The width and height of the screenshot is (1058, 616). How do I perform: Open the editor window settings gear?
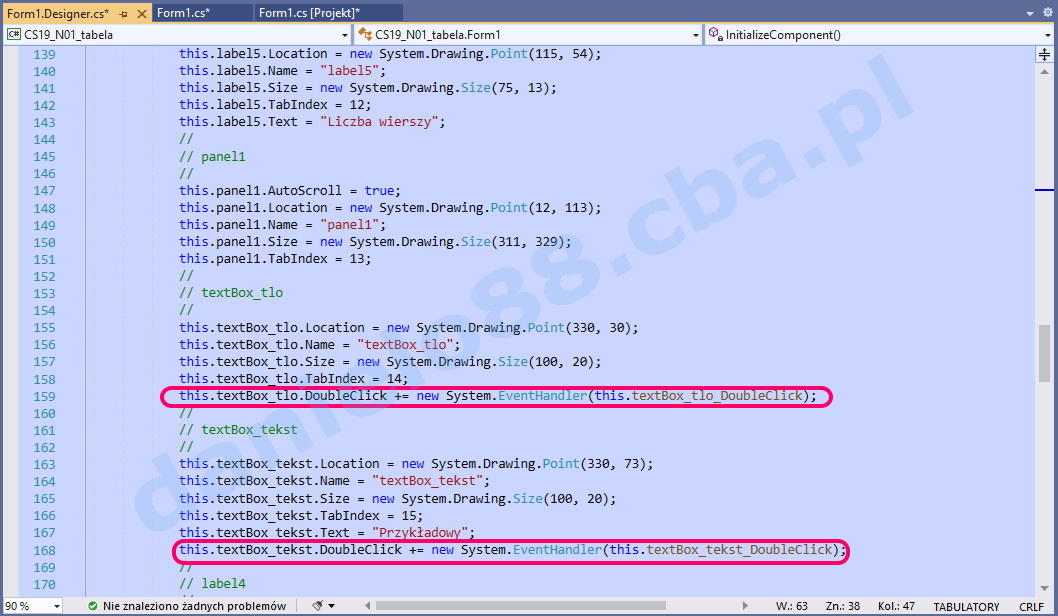coord(1047,13)
